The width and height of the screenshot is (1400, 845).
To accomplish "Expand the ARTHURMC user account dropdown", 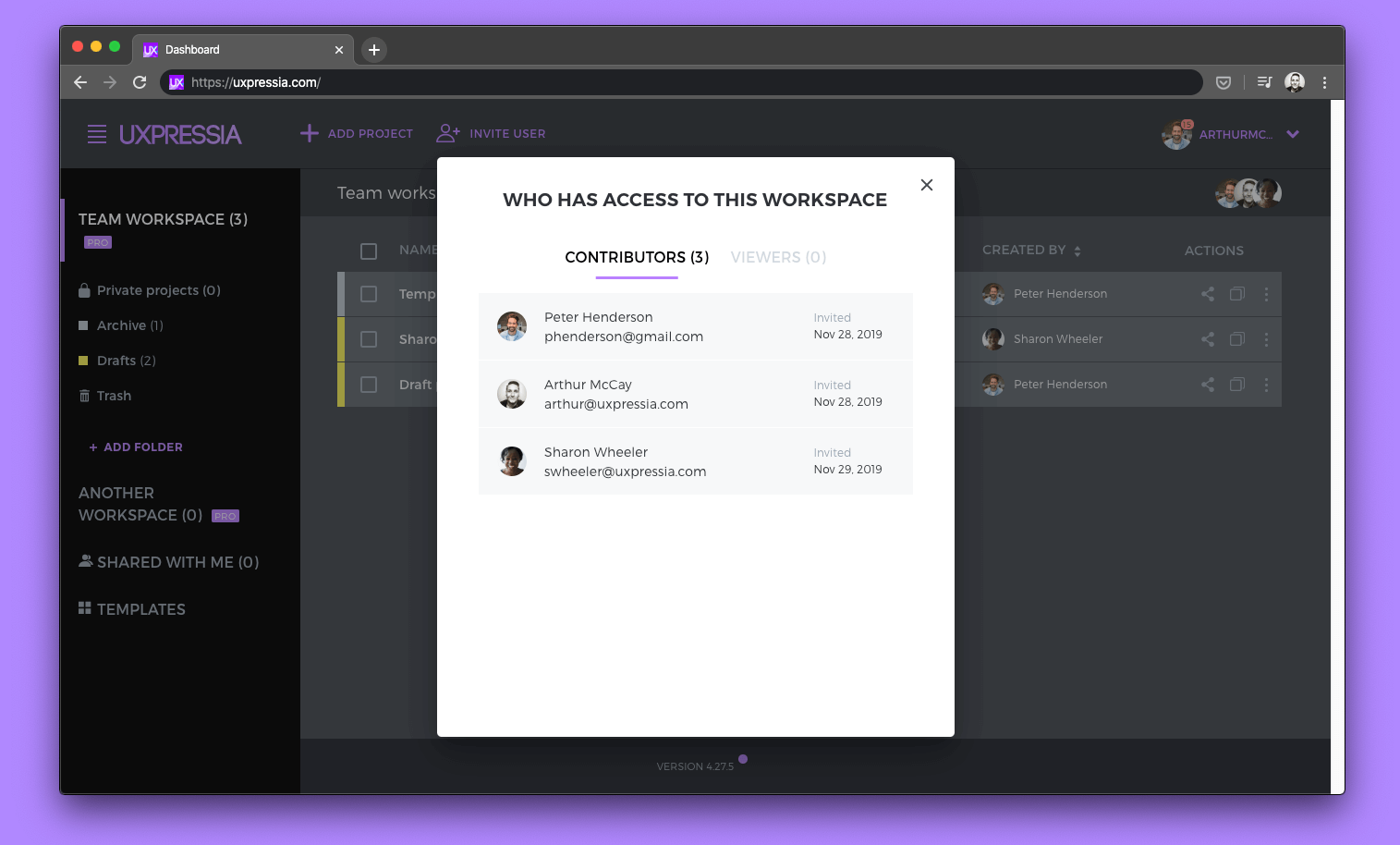I will point(1293,134).
